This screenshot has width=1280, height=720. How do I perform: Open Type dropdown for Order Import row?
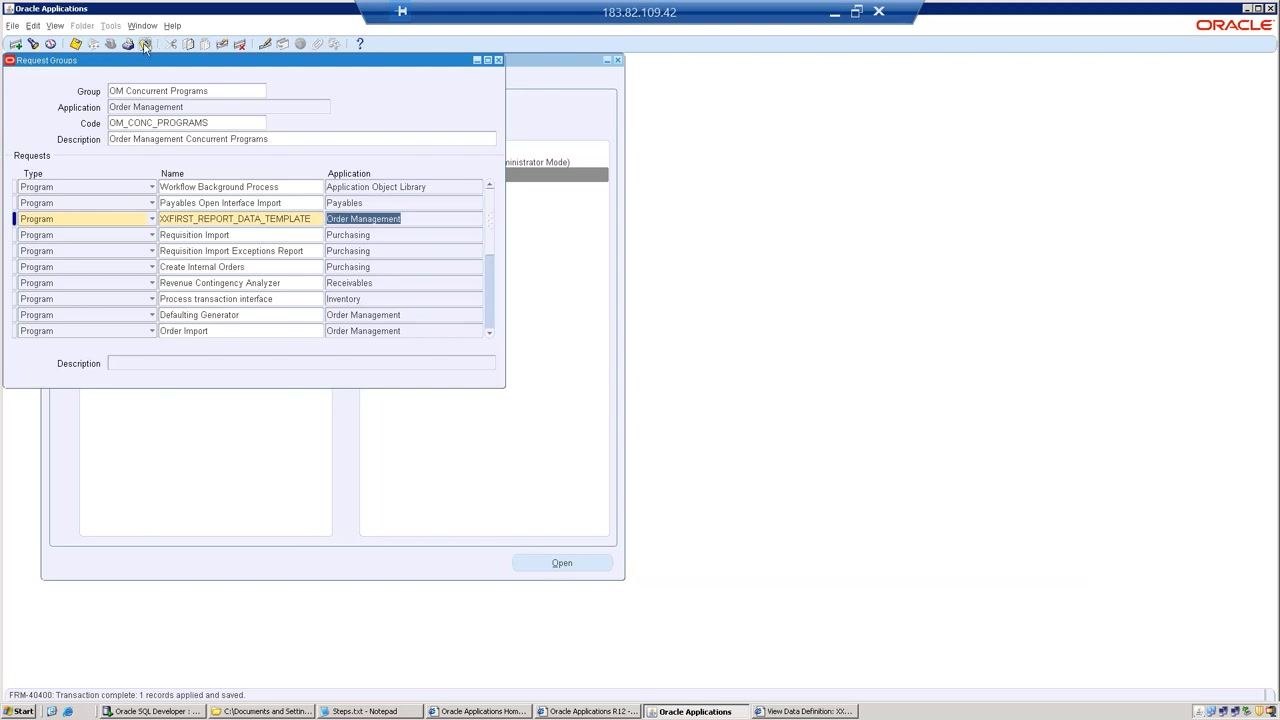(x=152, y=331)
